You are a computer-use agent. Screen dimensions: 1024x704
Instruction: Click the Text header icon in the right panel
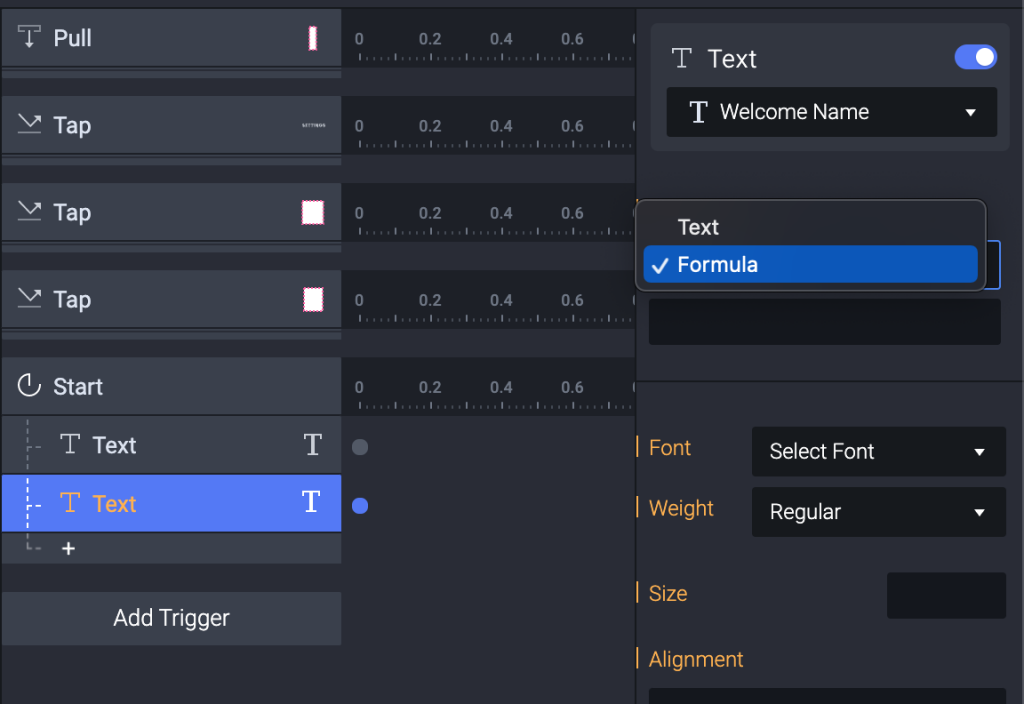[682, 59]
